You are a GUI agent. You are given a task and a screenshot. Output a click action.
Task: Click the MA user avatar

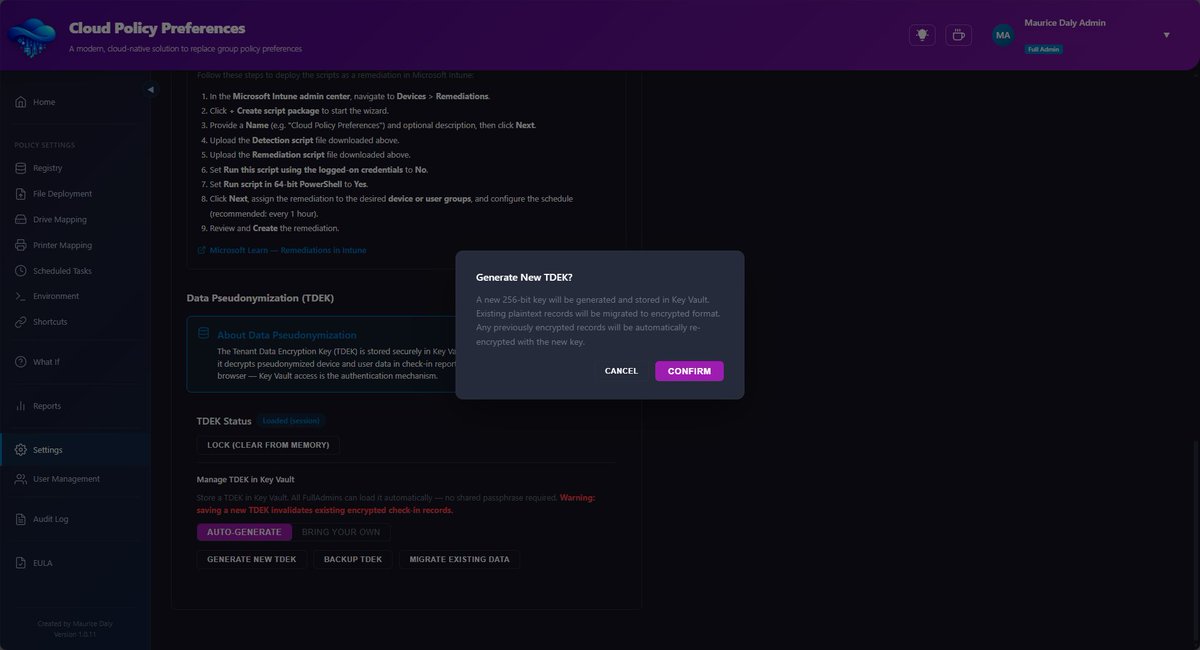[x=1003, y=35]
